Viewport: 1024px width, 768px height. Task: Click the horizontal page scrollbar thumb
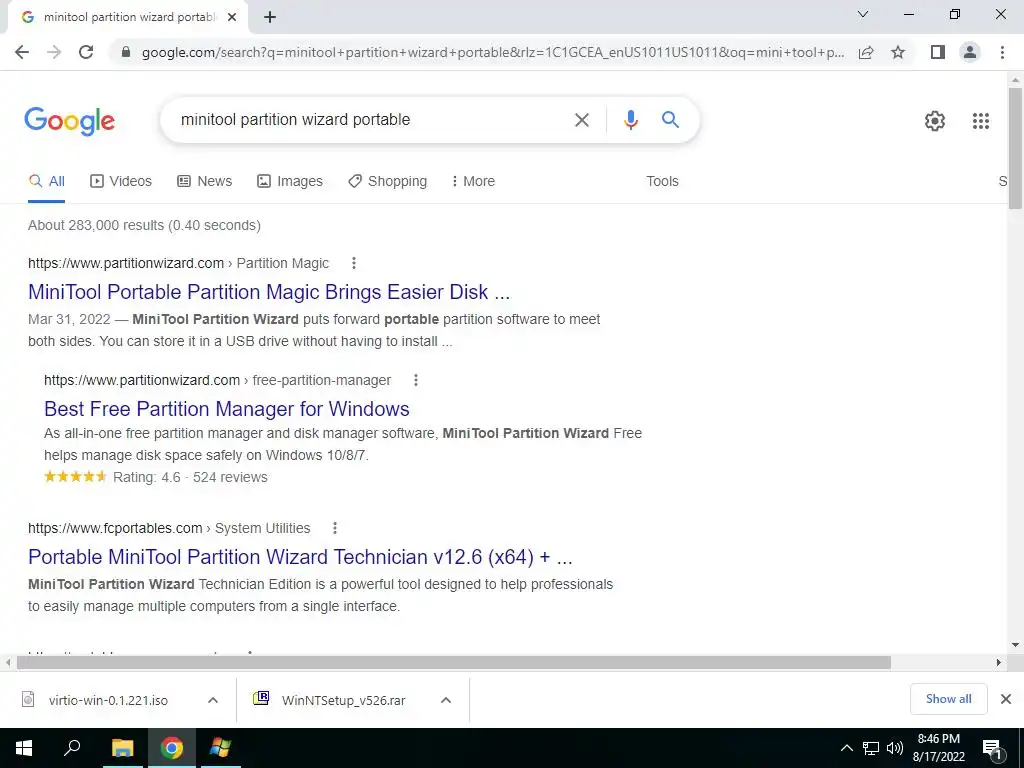click(x=454, y=663)
